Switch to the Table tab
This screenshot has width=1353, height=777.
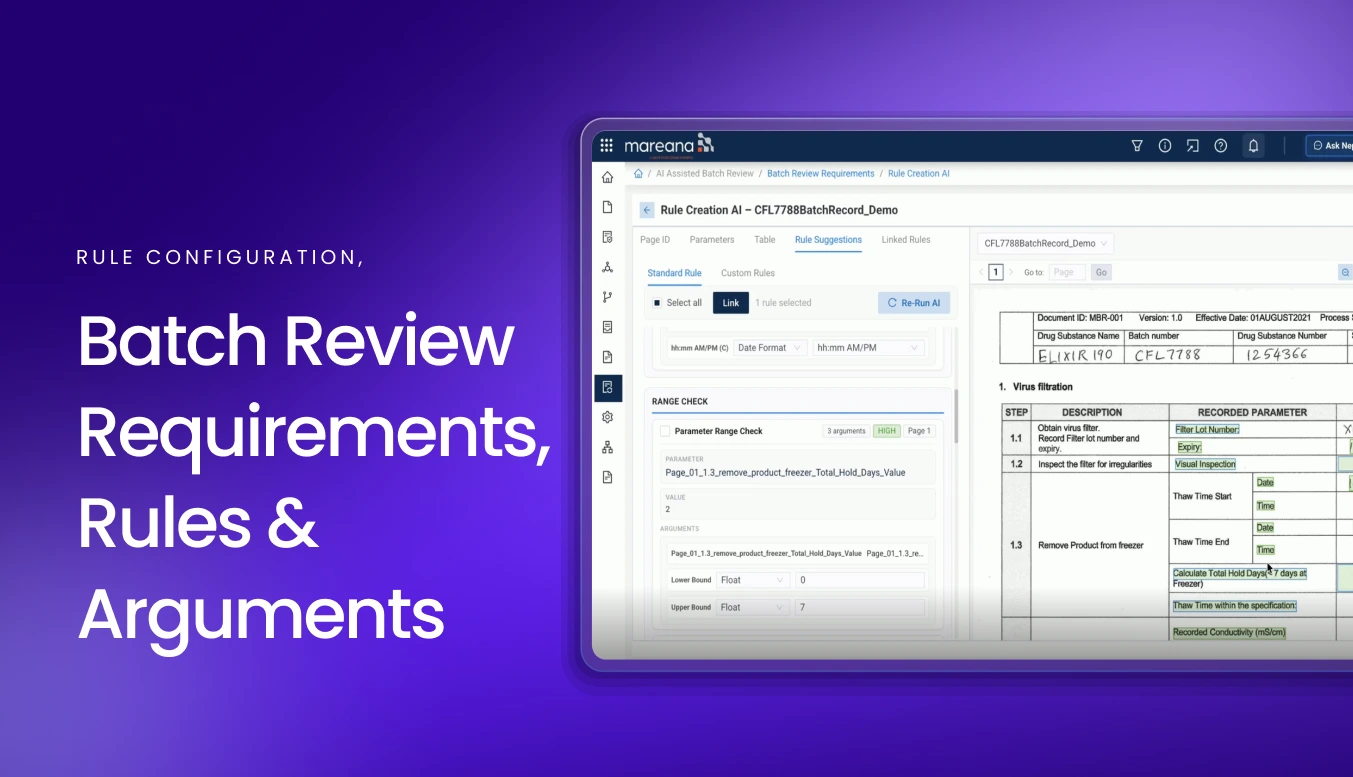point(765,240)
